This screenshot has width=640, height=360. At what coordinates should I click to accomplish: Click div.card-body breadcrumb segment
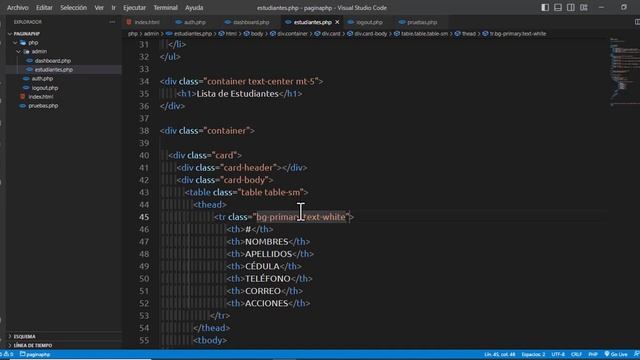[x=370, y=33]
